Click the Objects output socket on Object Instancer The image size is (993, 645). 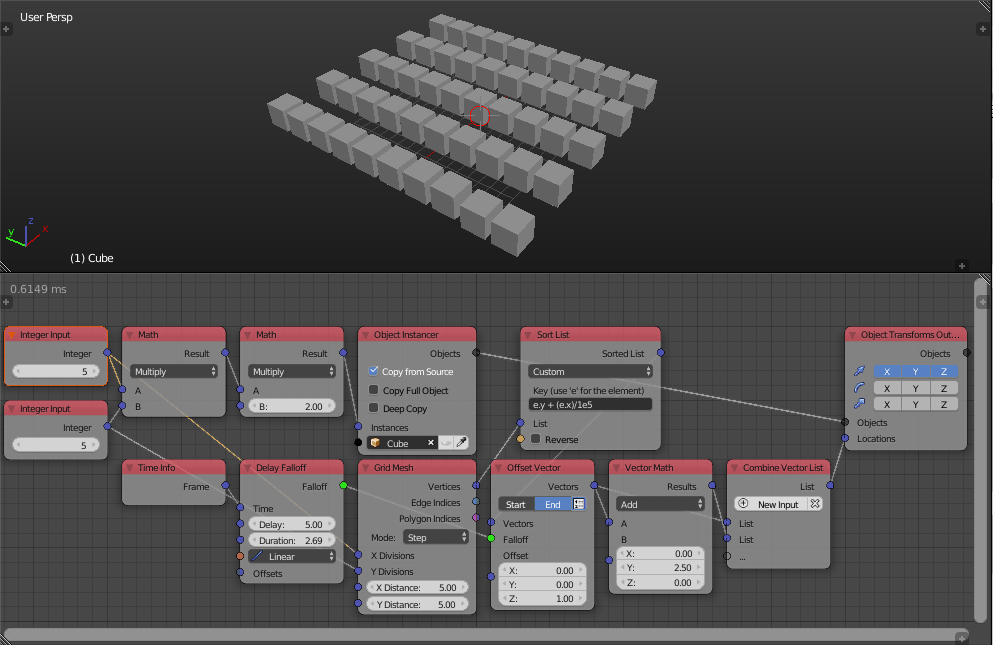pos(476,352)
